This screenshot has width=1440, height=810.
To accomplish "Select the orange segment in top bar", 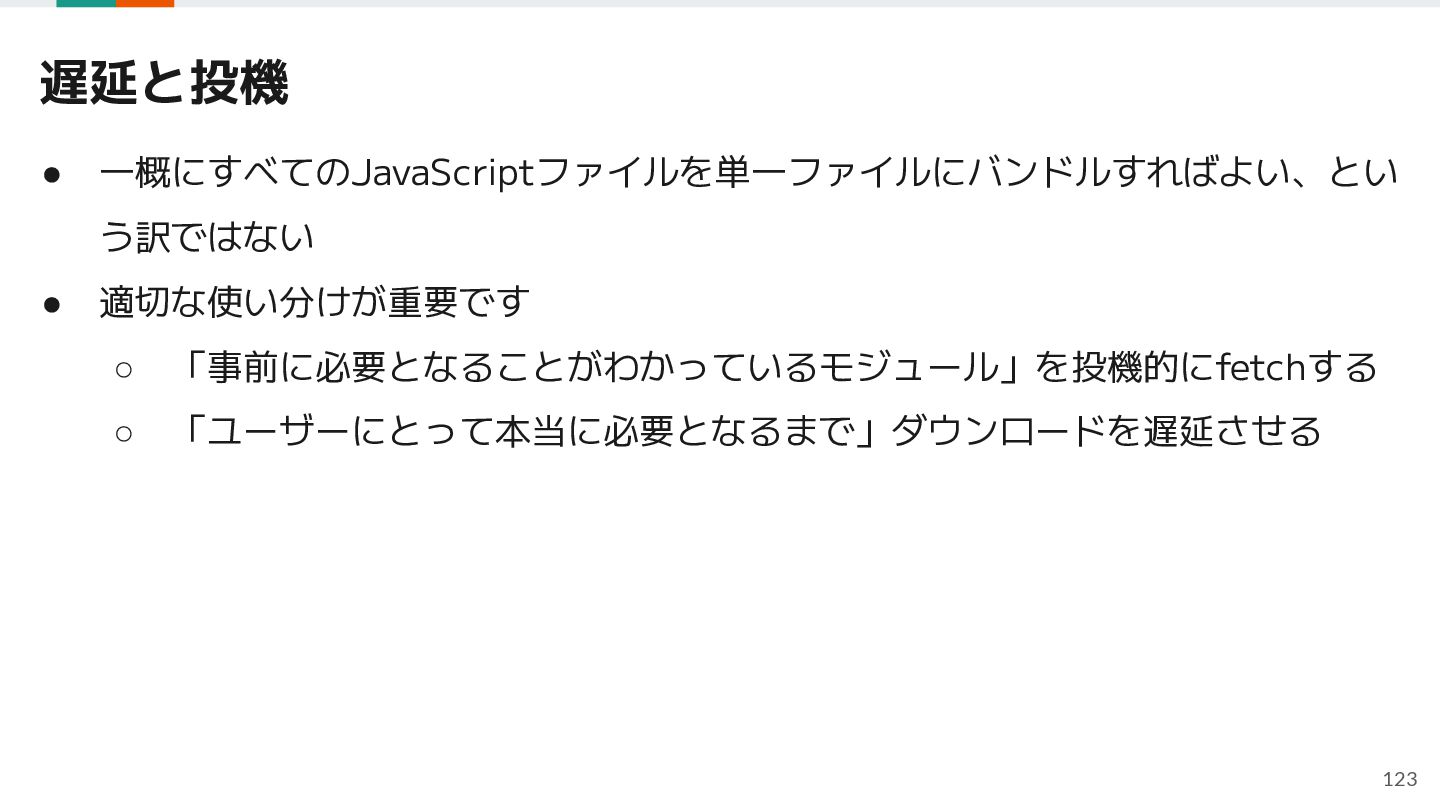I will [x=145, y=4].
